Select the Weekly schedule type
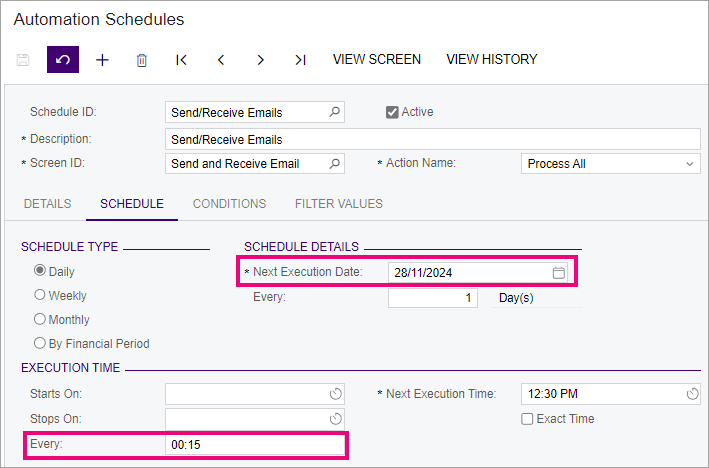709x468 pixels. tap(40, 296)
